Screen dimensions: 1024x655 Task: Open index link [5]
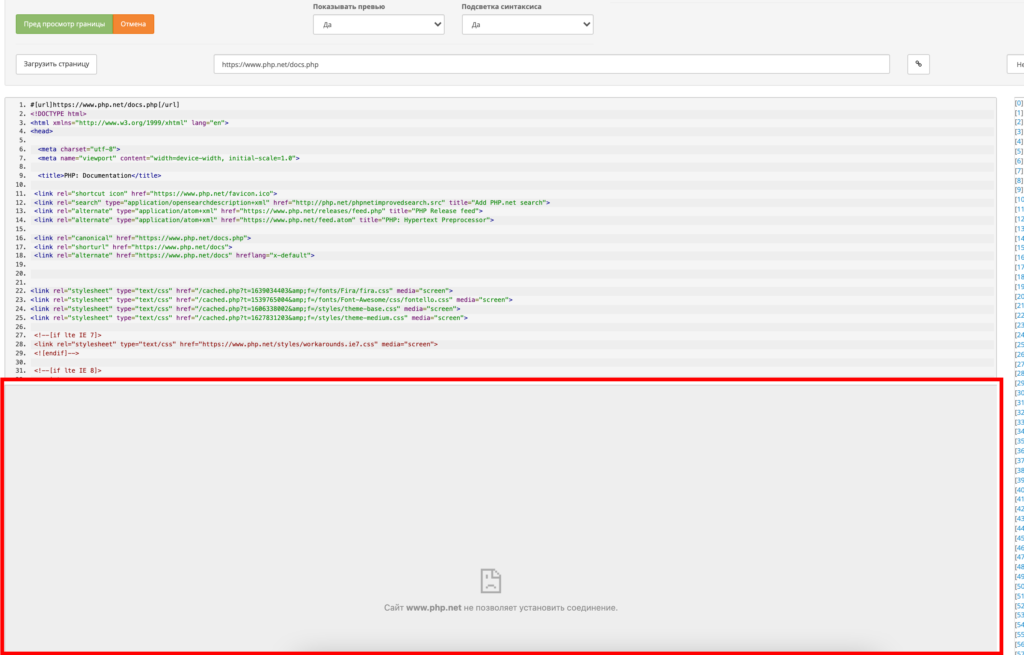1019,152
